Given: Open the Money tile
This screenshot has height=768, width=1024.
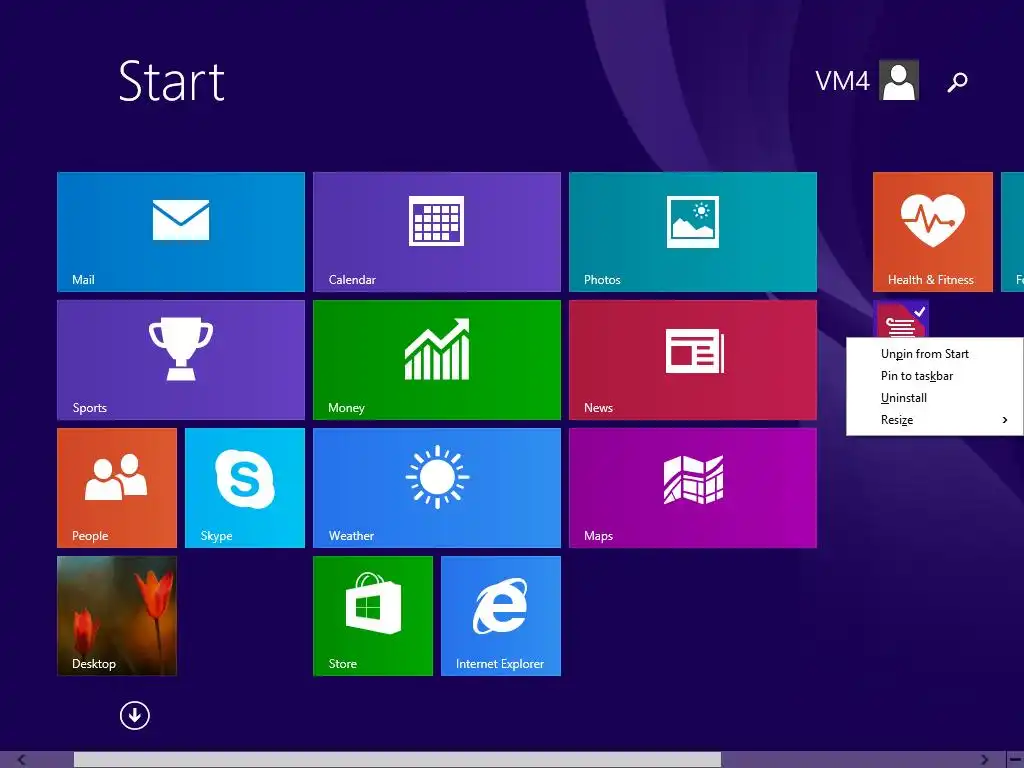Looking at the screenshot, I should pos(437,360).
